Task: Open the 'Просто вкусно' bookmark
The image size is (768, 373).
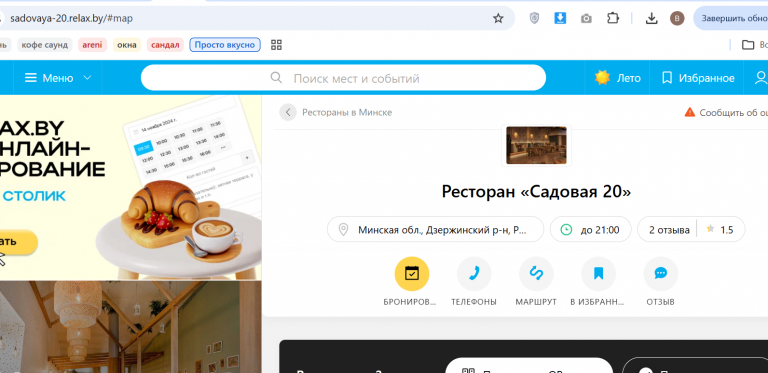Action: [x=225, y=45]
